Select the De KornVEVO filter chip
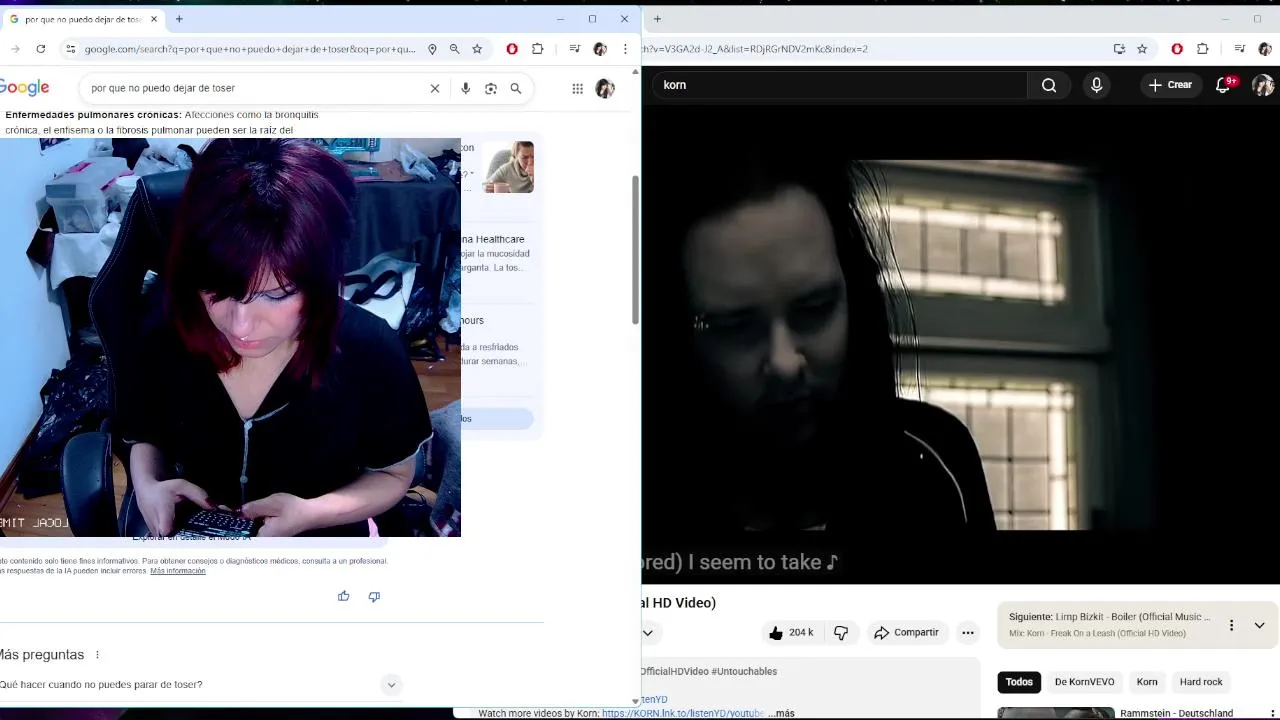Screen dimensions: 1280x720 1084,682
